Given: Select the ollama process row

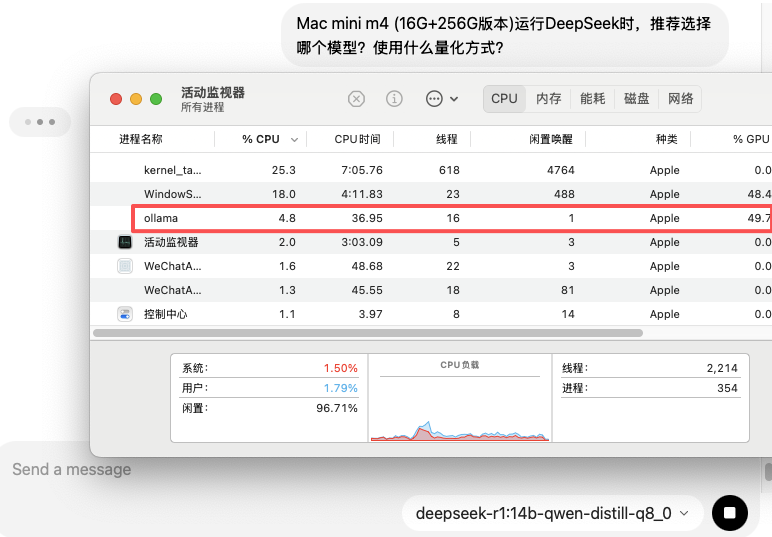Looking at the screenshot, I should (x=431, y=218).
